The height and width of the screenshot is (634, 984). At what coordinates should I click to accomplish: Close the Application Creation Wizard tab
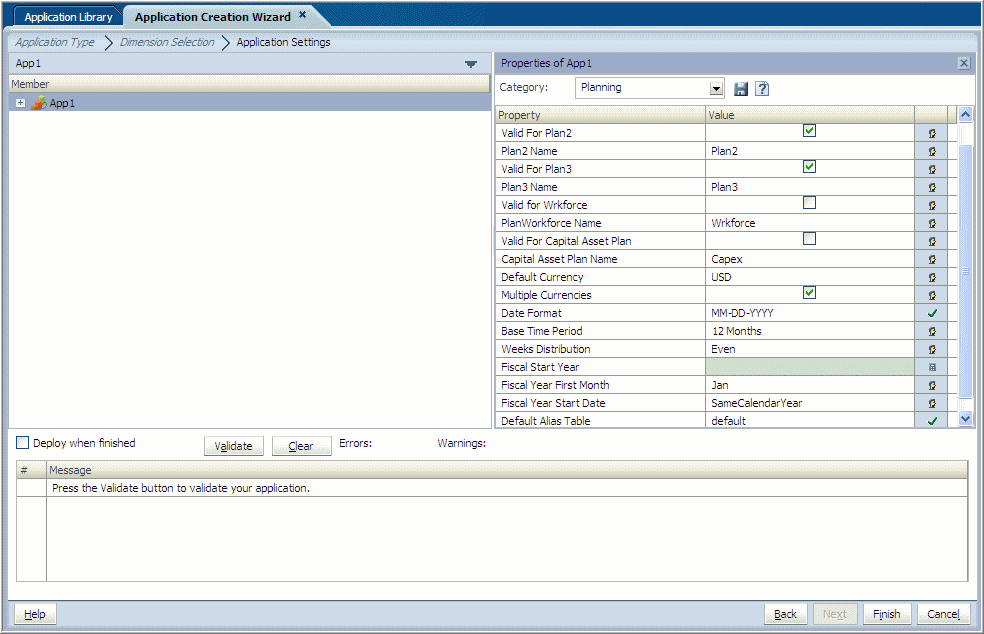click(302, 14)
